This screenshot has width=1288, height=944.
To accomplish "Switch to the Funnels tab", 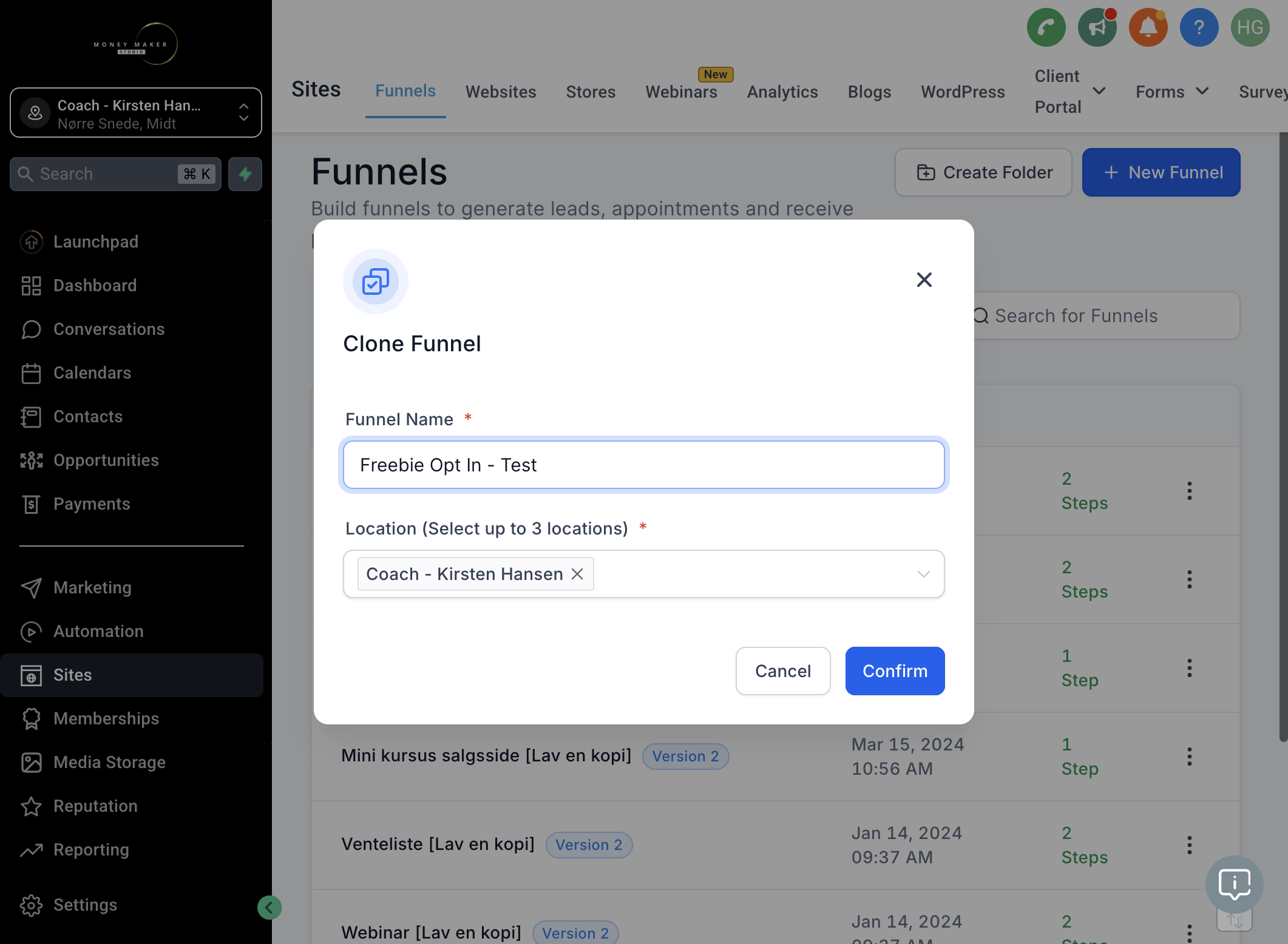I will pos(405,91).
